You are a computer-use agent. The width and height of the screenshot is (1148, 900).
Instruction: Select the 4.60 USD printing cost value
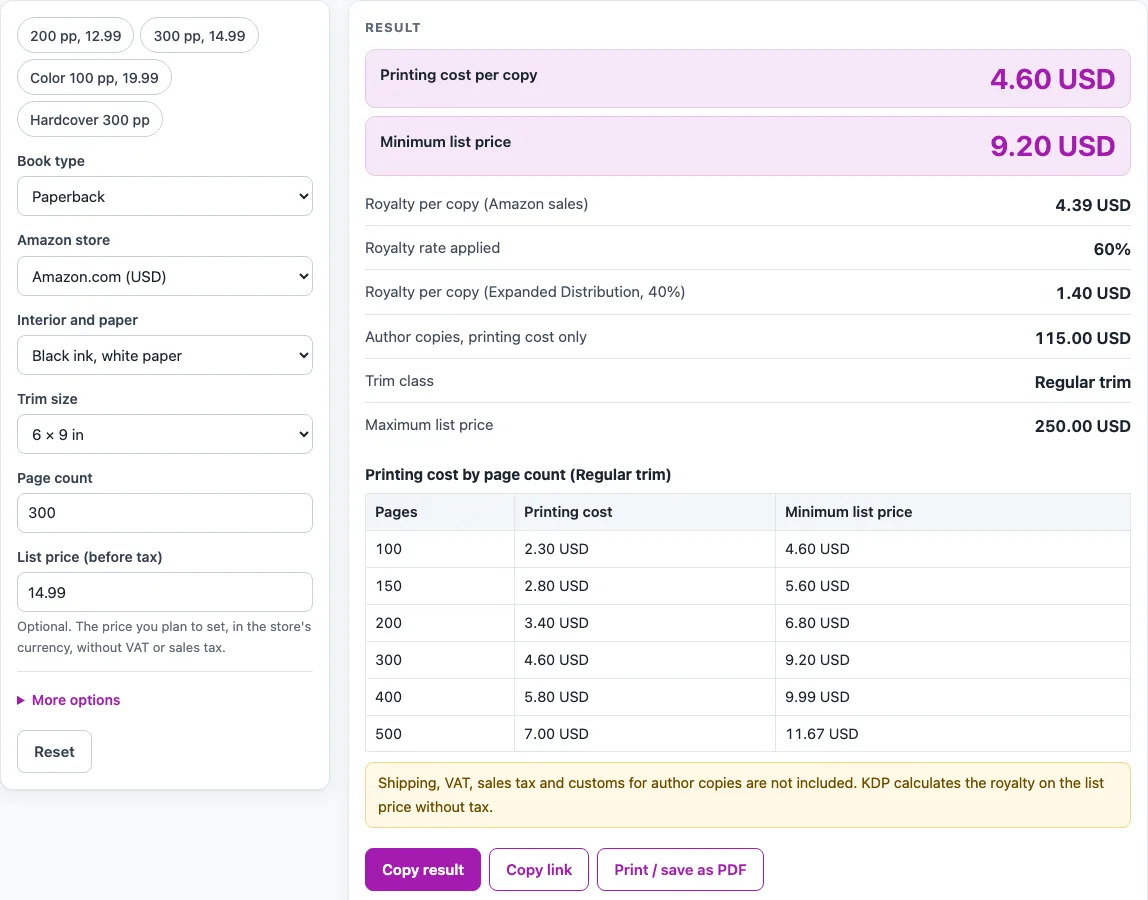point(1052,78)
